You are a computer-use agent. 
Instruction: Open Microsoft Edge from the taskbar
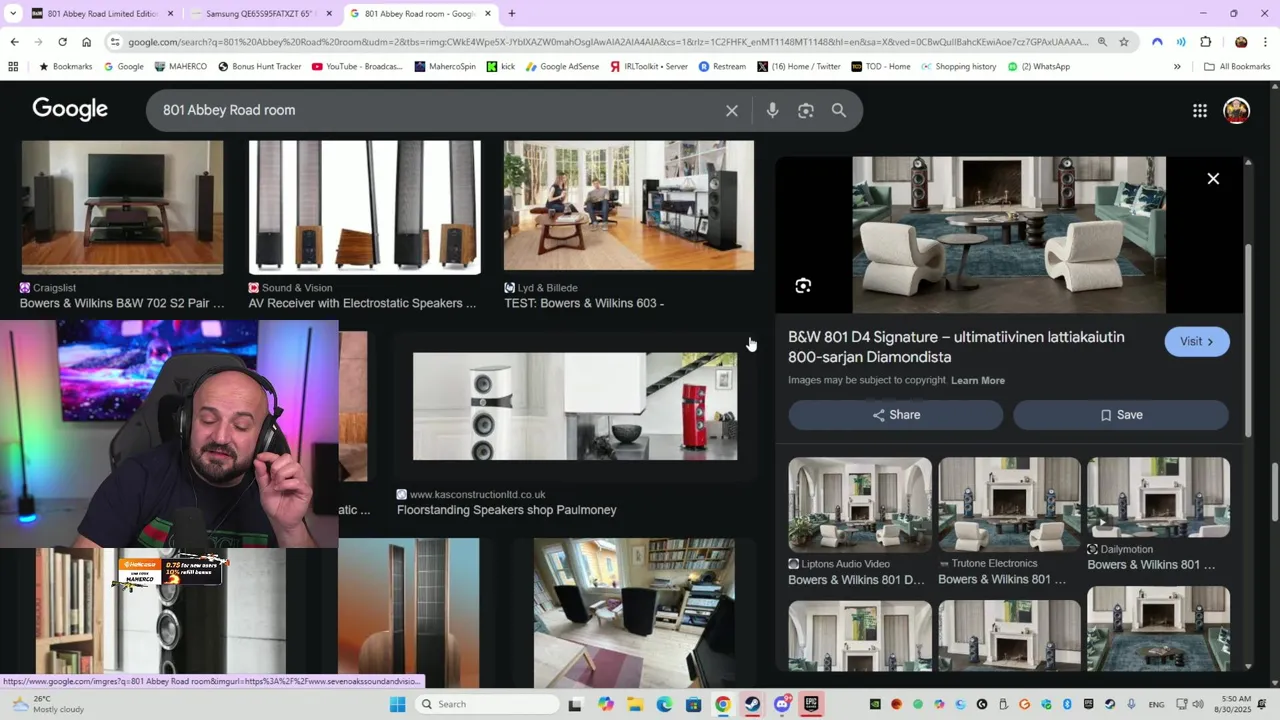coord(664,704)
